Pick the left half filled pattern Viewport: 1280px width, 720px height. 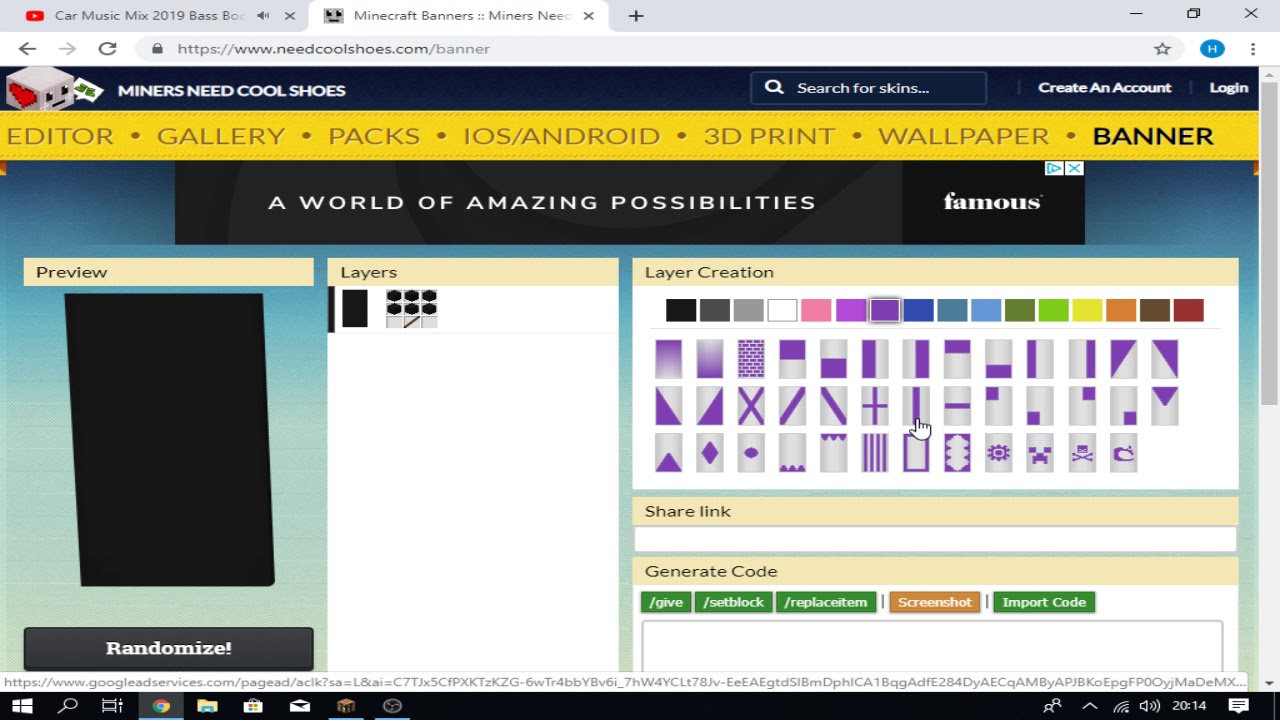875,359
